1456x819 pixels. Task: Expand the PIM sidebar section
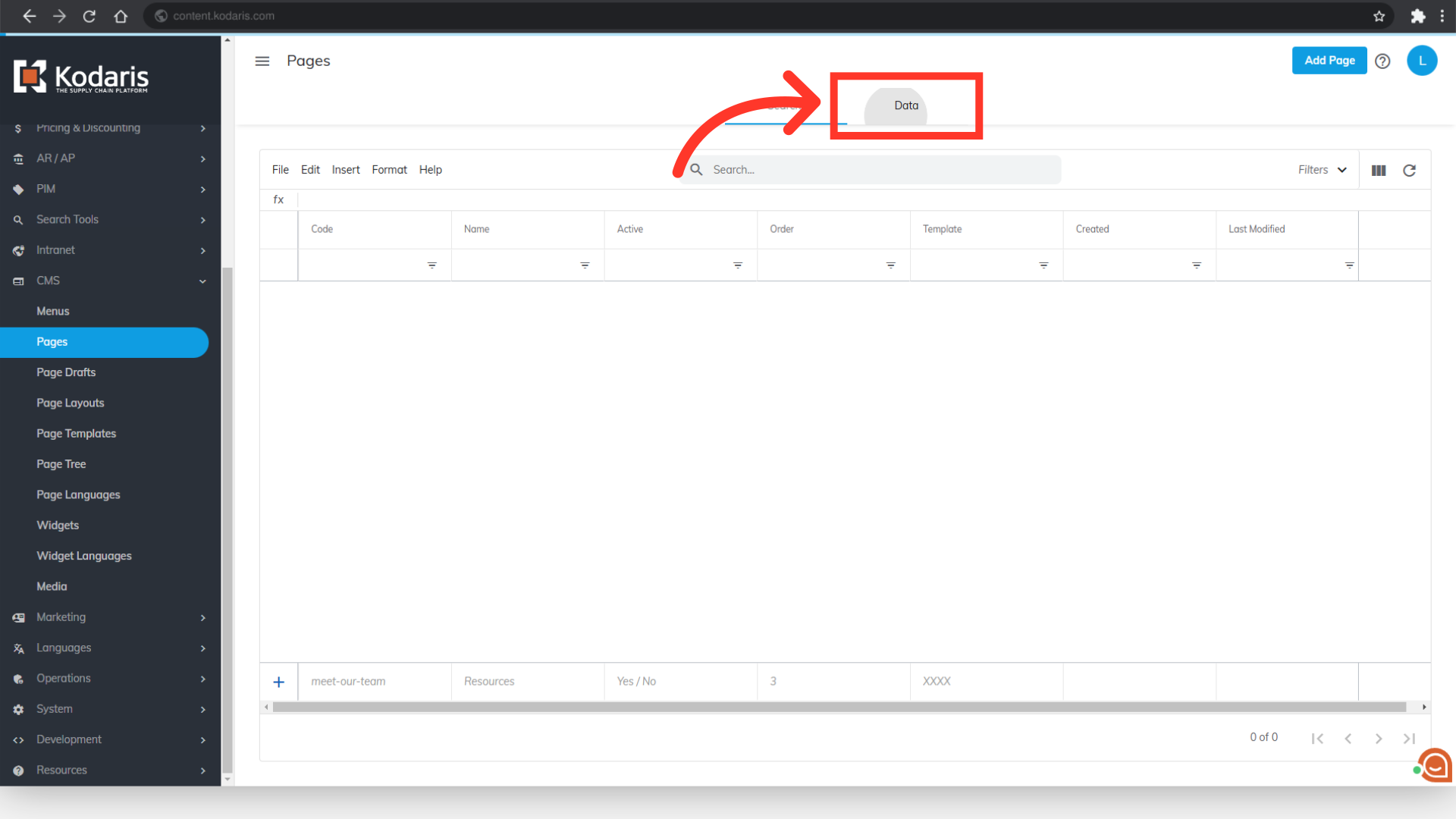coord(202,190)
